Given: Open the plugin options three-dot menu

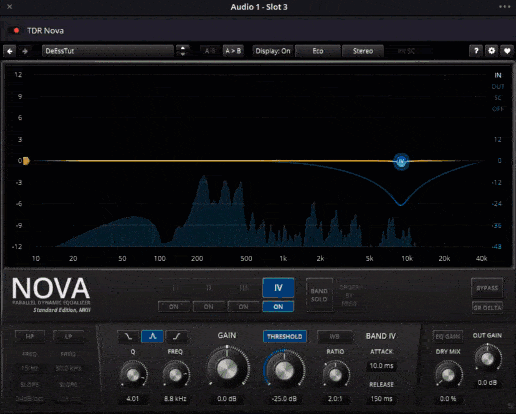Looking at the screenshot, I should click(x=505, y=7).
